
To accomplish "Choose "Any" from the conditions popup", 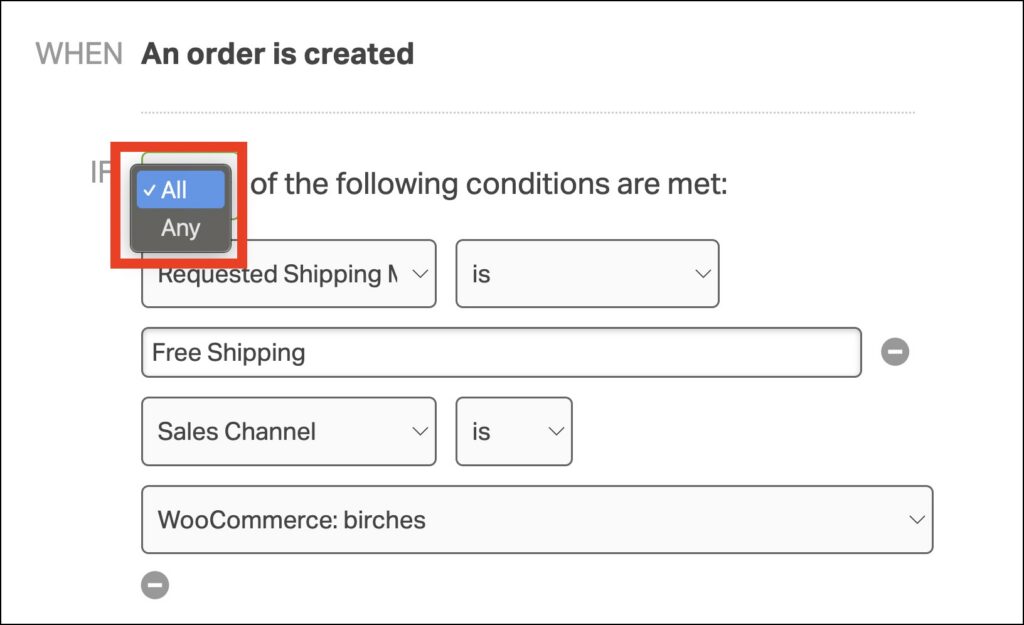I will [x=181, y=228].
